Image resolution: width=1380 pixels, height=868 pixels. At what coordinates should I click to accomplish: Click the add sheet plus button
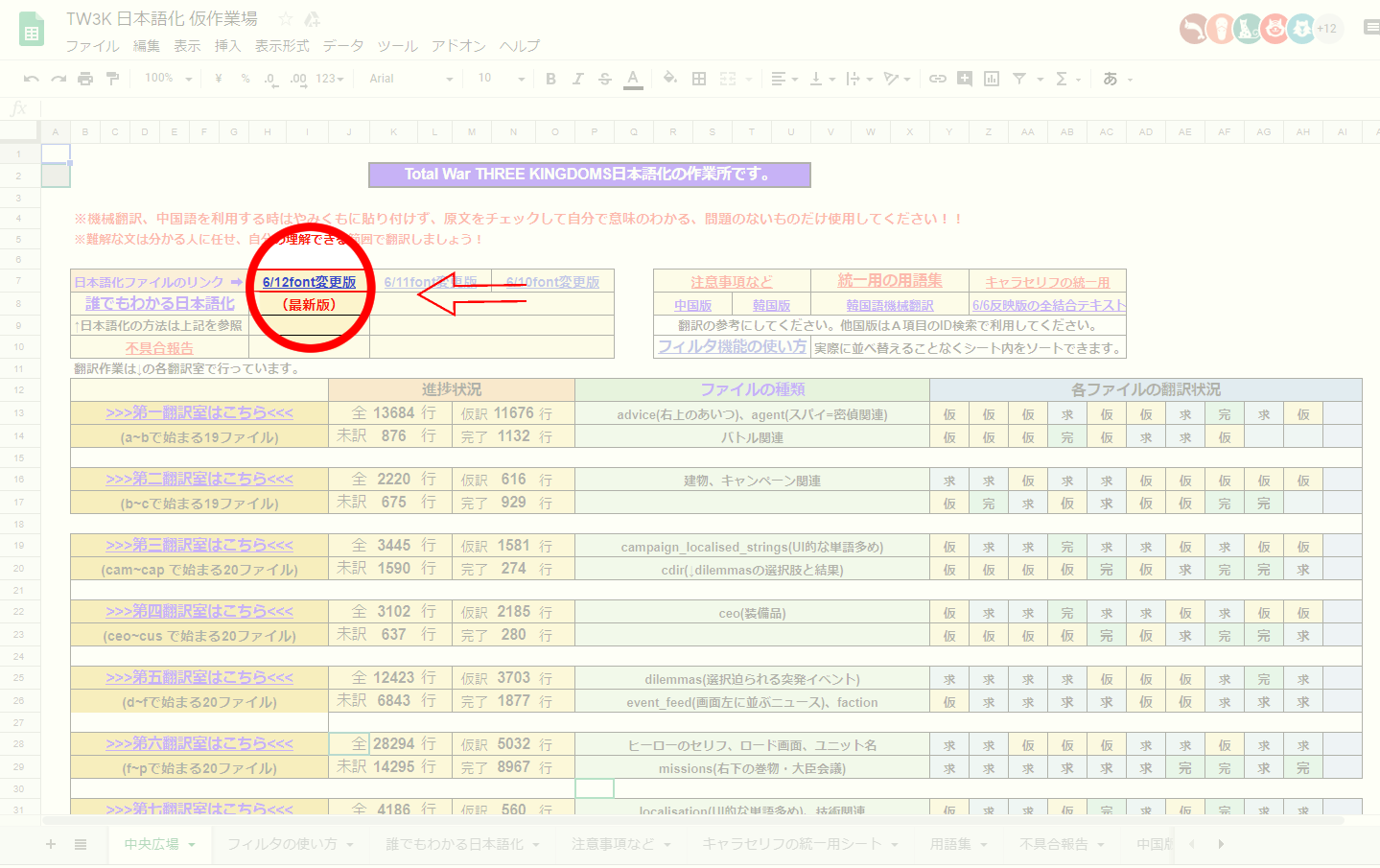[x=51, y=844]
